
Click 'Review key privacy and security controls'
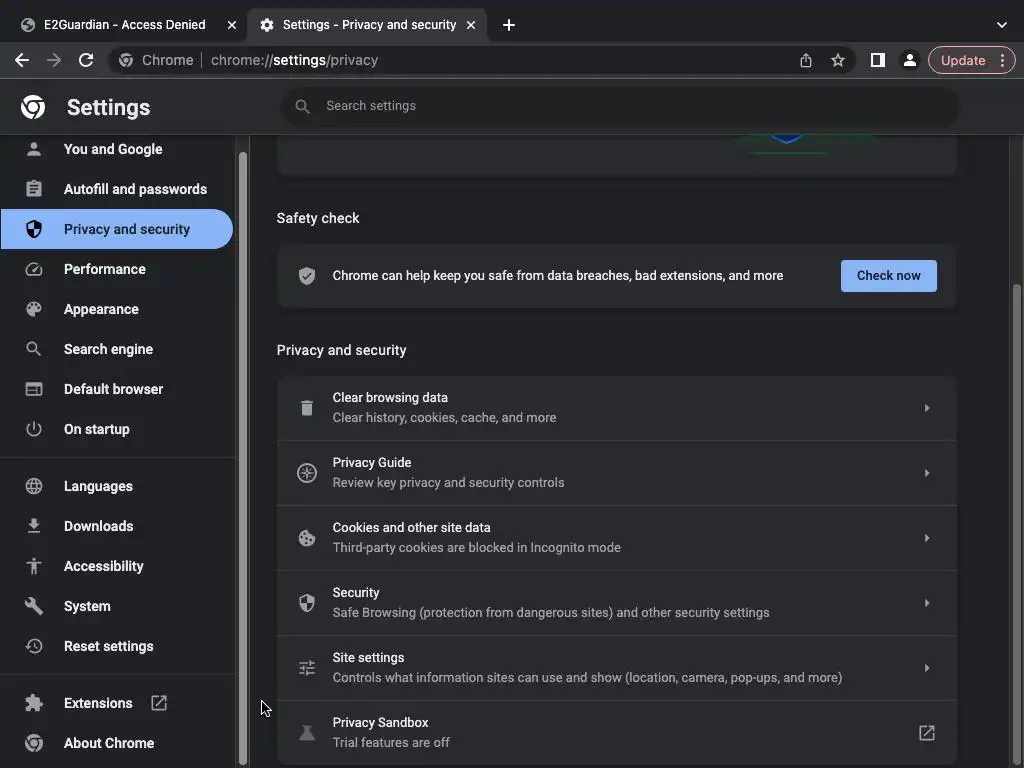pos(448,483)
